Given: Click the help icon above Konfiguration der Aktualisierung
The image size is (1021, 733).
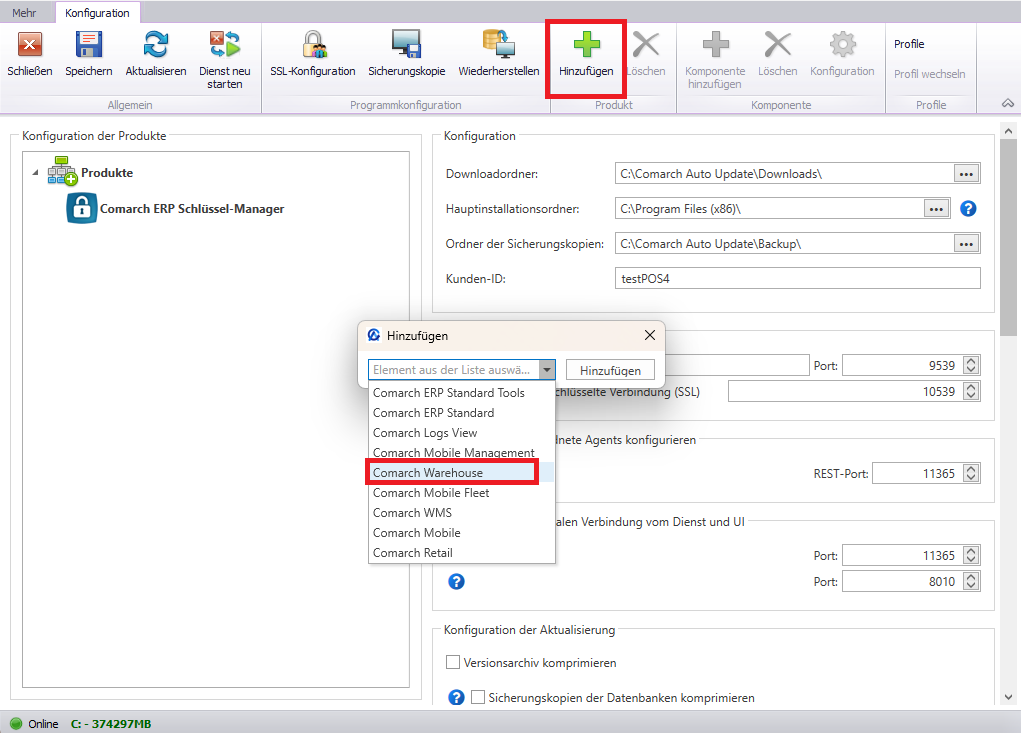Looking at the screenshot, I should (x=456, y=581).
